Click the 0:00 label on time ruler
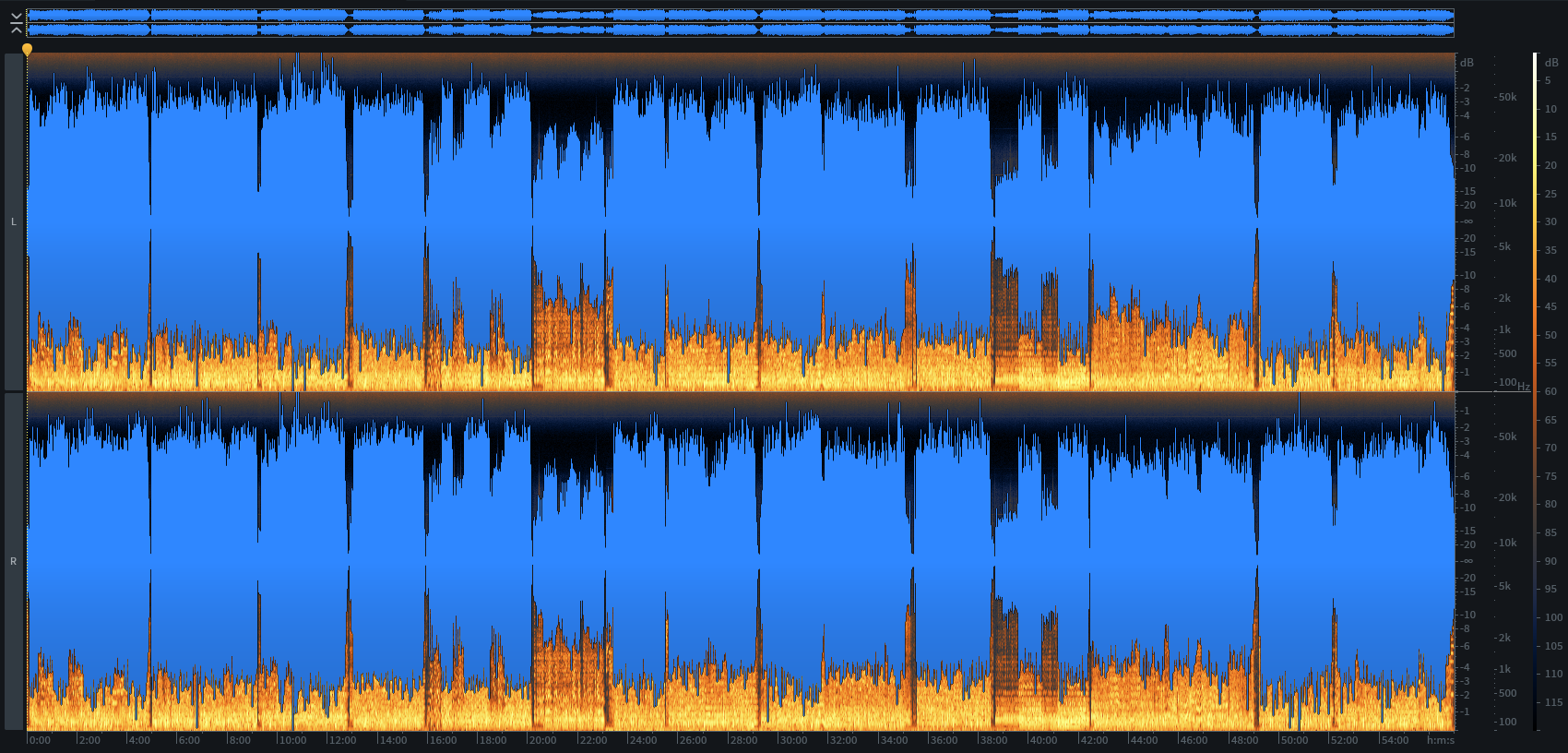 point(40,740)
